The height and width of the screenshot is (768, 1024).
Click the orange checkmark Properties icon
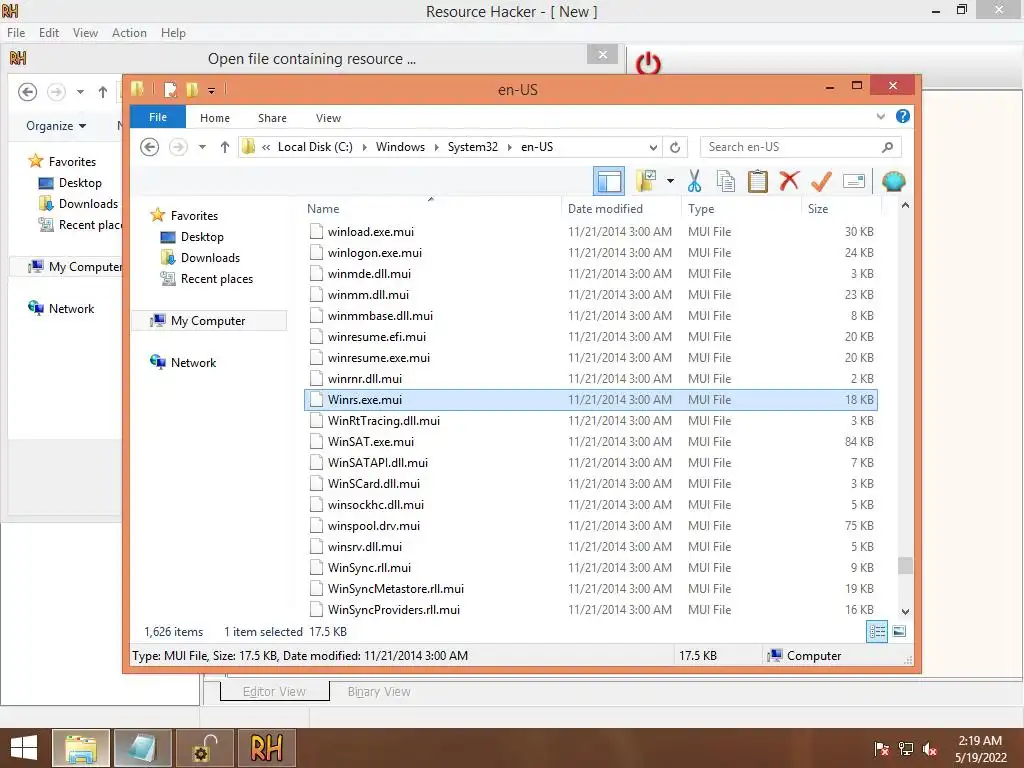click(x=821, y=181)
